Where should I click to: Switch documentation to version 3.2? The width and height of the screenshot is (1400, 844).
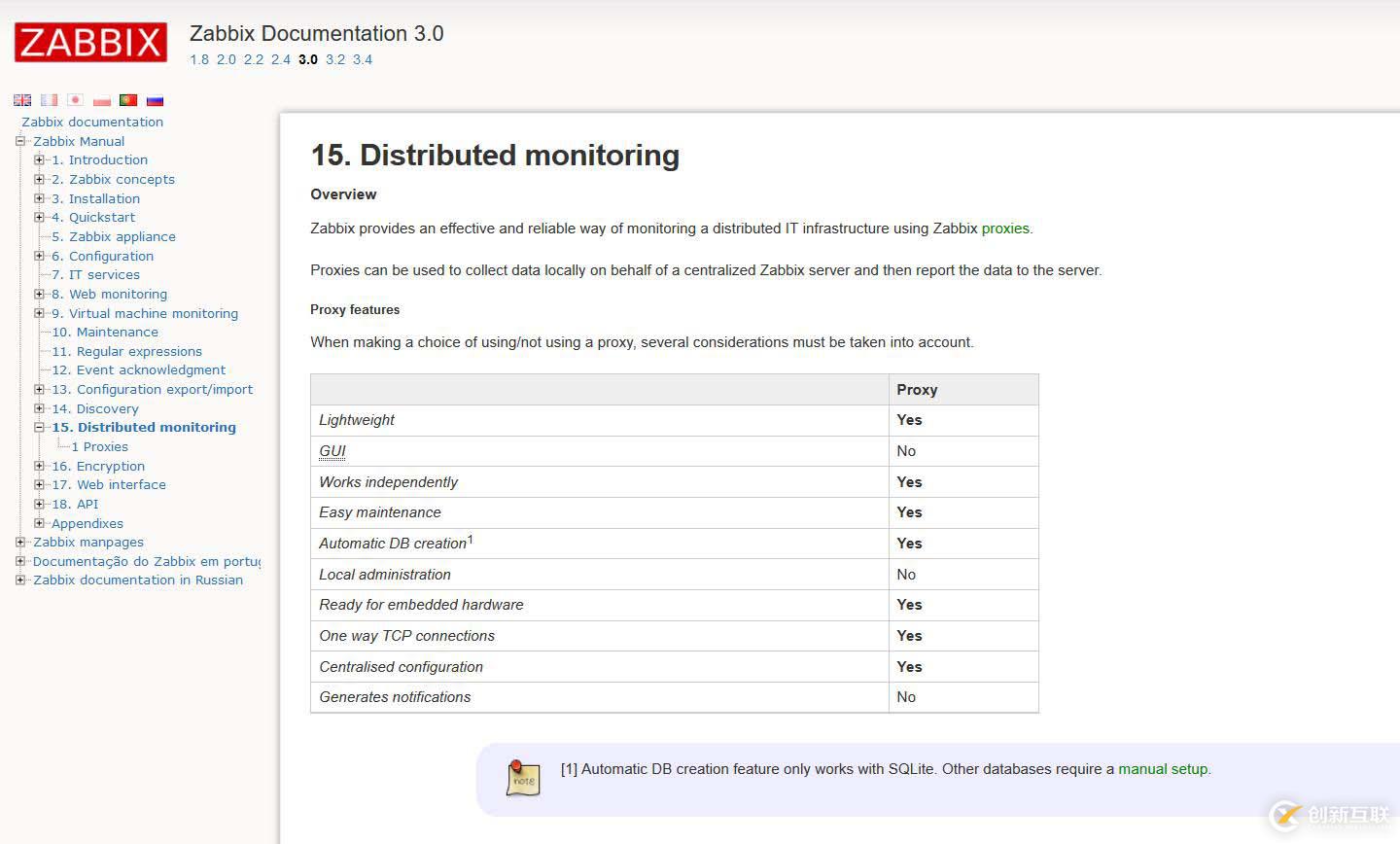[x=335, y=59]
